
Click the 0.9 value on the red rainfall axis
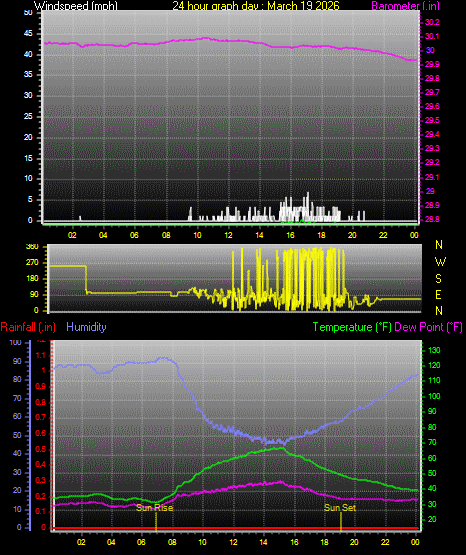coord(41,386)
